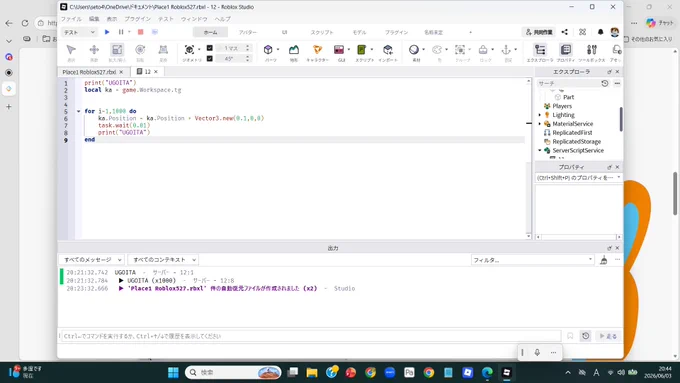The height and width of the screenshot is (383, 680).
Task: Select the Rotate tool icon
Action: (x=140, y=50)
